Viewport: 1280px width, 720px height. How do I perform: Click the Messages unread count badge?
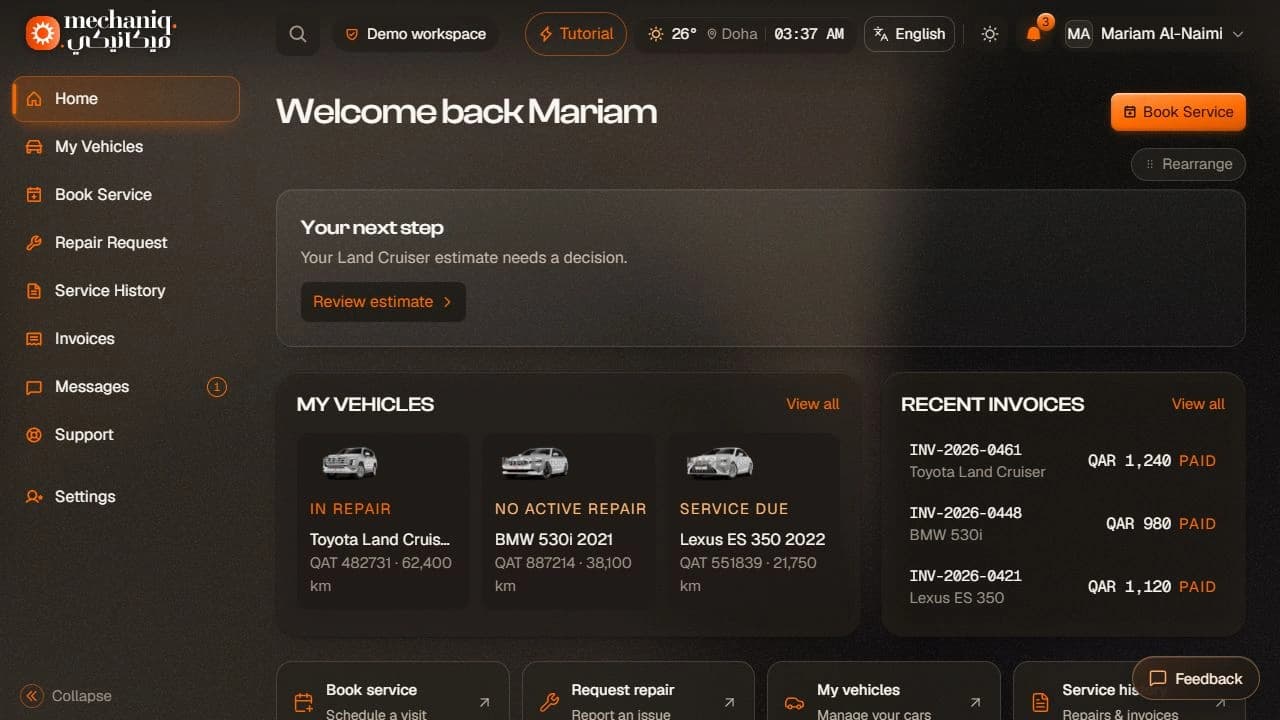tap(217, 387)
